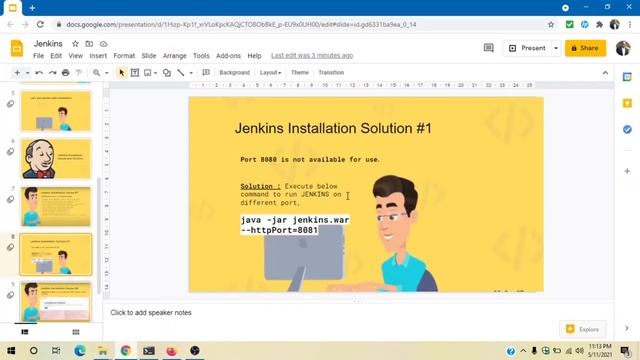Select slide 7 thumbnail
Image resolution: width=640 pixels, height=360 pixels.
coord(56,207)
